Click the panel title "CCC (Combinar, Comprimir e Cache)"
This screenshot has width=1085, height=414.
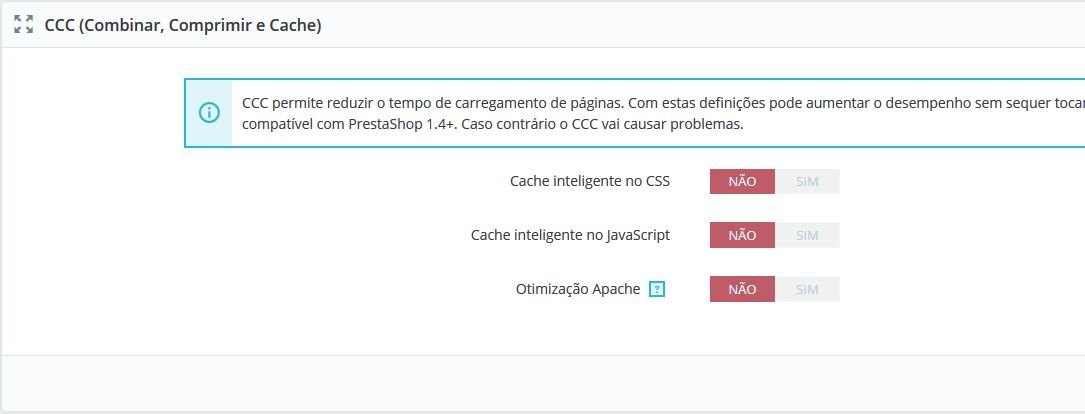click(x=183, y=25)
